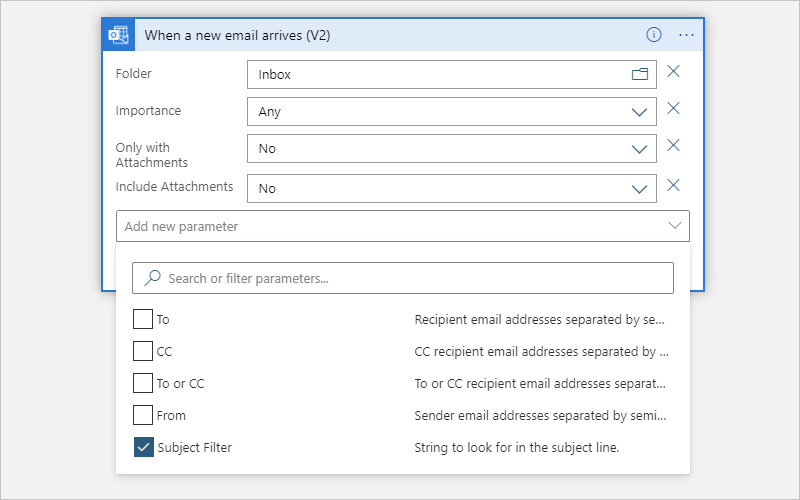Check the To parameter checkbox
Viewport: 800px width, 500px height.
pos(143,319)
